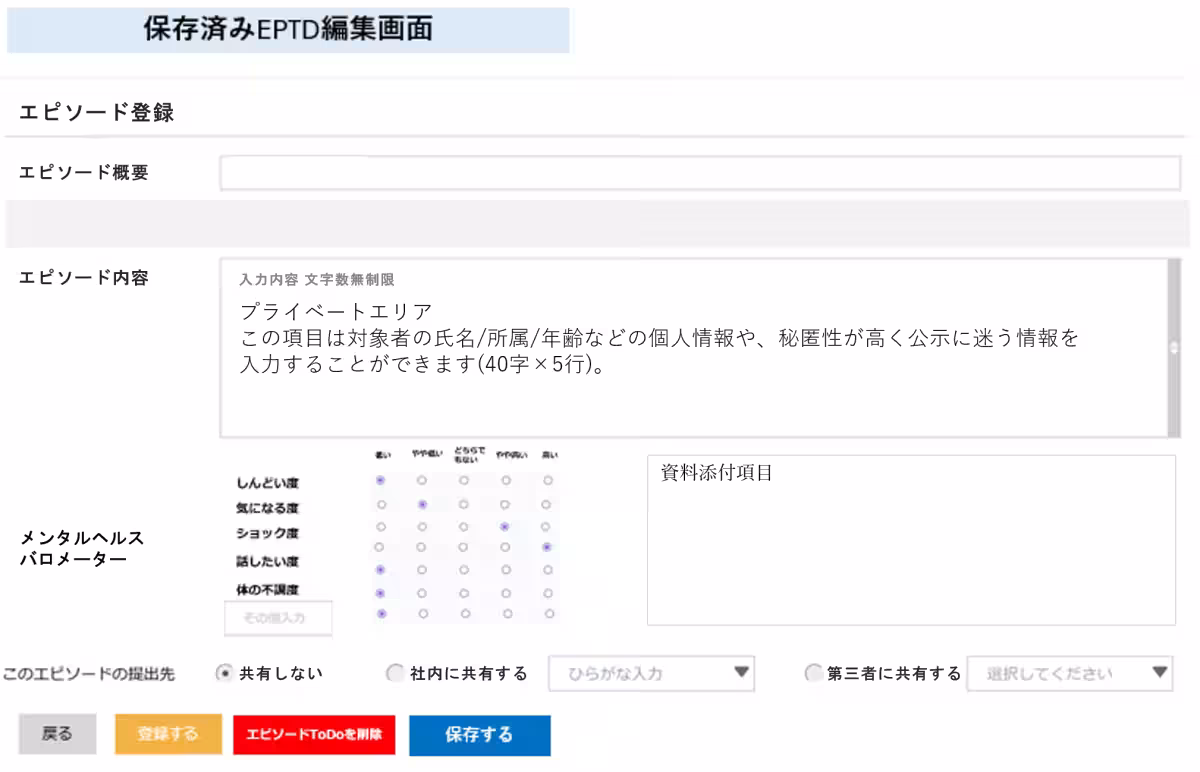This screenshot has width=1200, height=772.
Task: Set ショック度 to やや高い
Action: (x=505, y=527)
